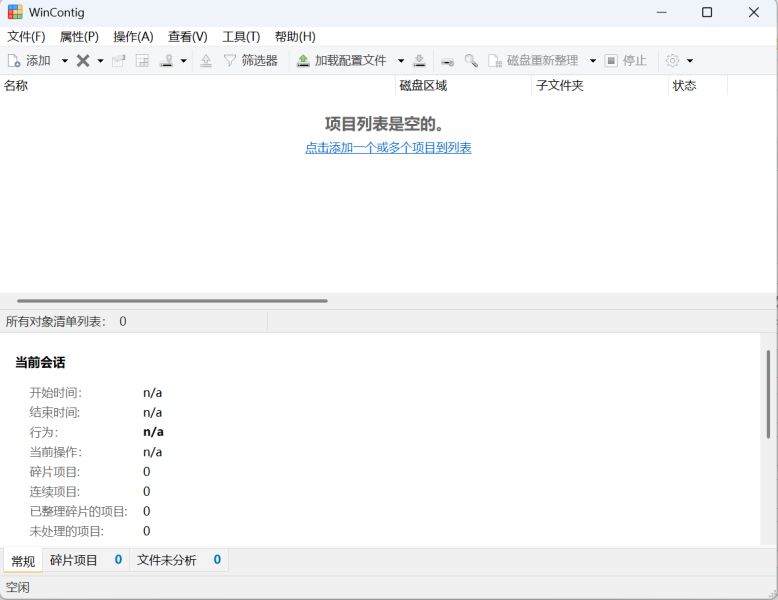The width and height of the screenshot is (778, 600).
Task: Open the 文件(F) menu
Action: click(26, 37)
